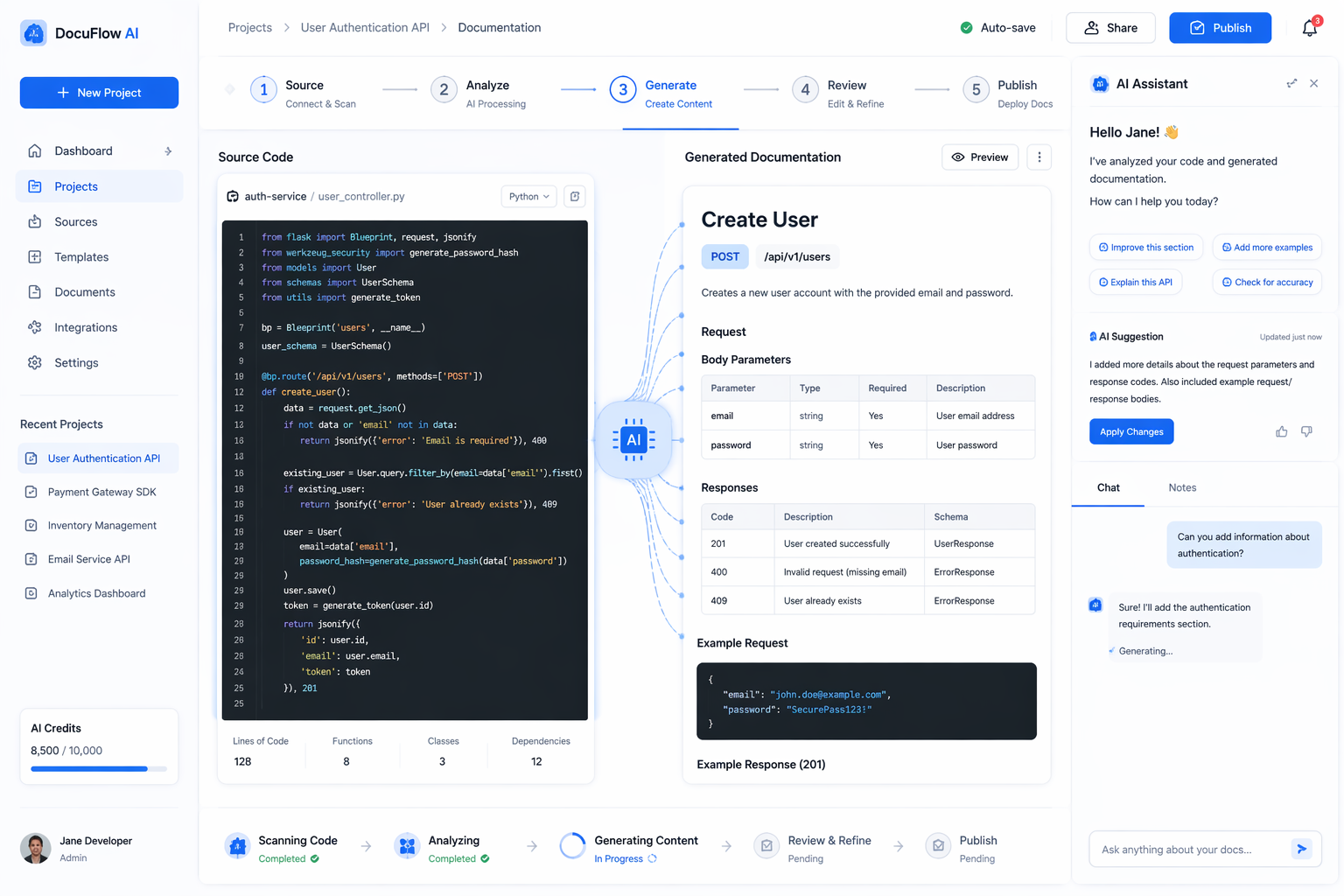Click the Publish button
The width and height of the screenshot is (1344, 896).
pyautogui.click(x=1220, y=28)
